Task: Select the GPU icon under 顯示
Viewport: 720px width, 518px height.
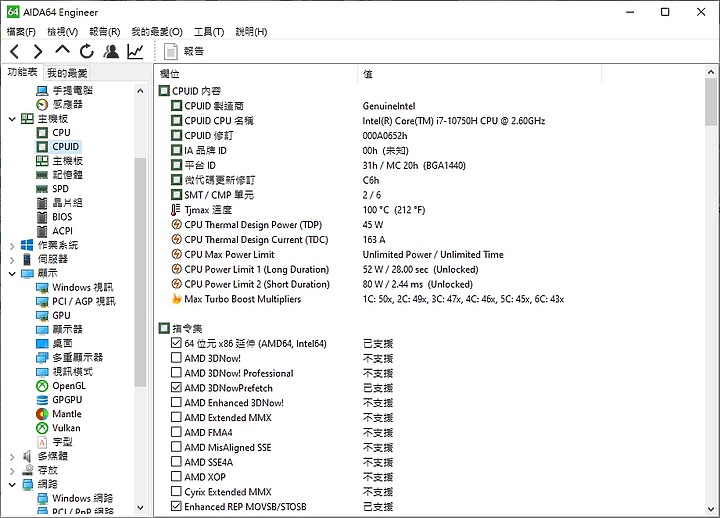Action: point(42,316)
